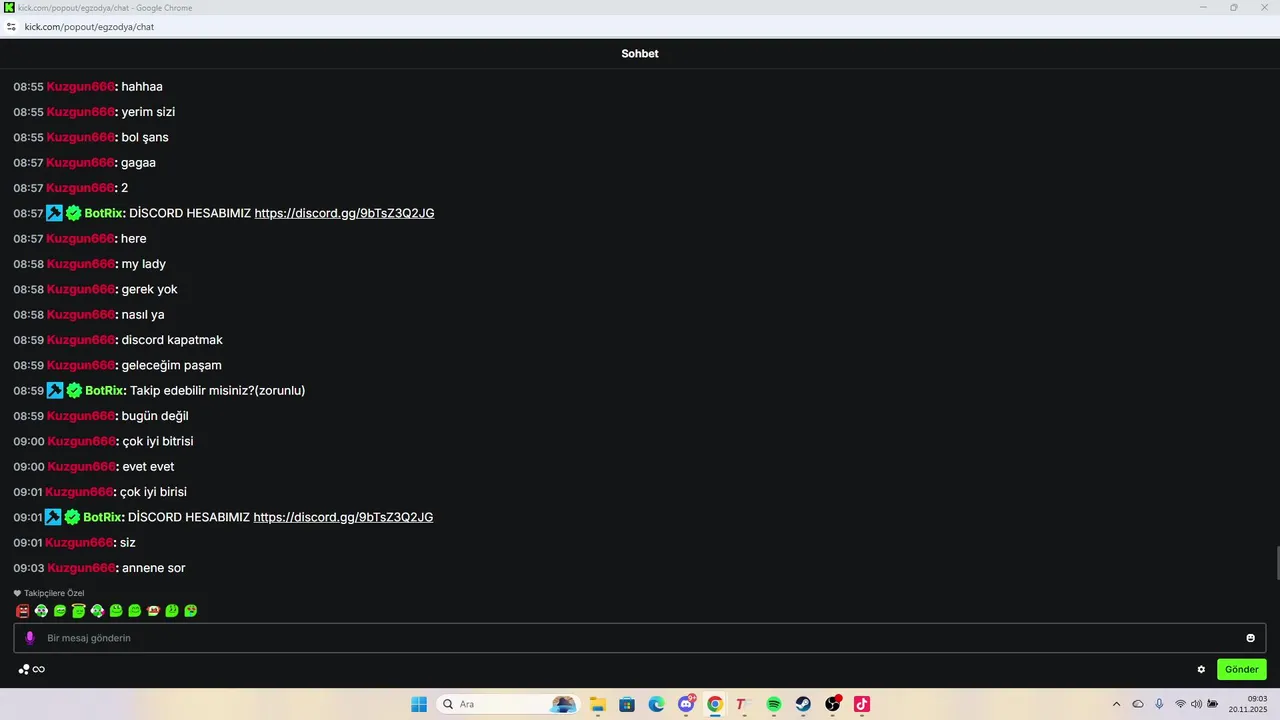
Task: Open Discord from the taskbar
Action: click(686, 704)
